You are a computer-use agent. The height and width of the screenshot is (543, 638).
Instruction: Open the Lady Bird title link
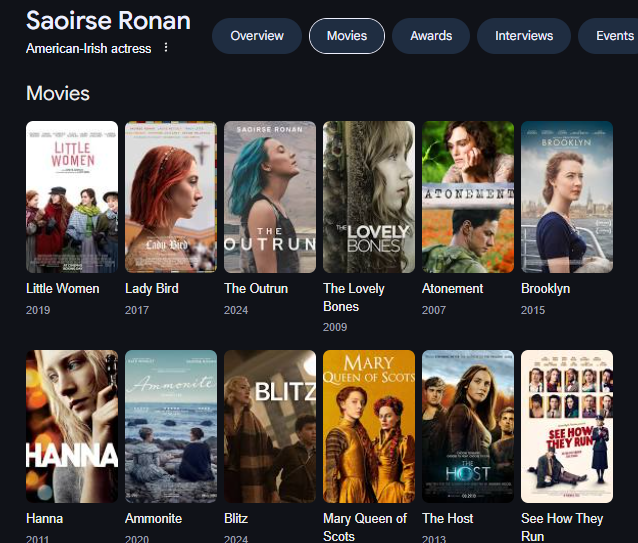[152, 288]
